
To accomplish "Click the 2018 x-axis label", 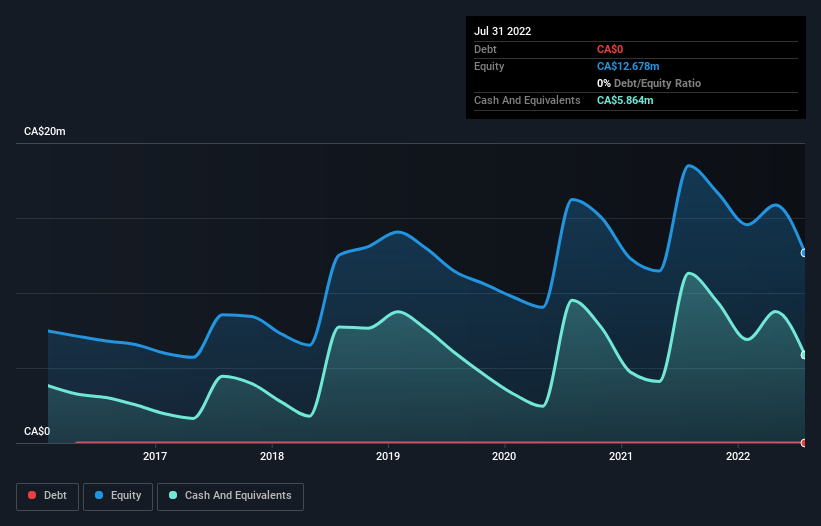I will (272, 456).
